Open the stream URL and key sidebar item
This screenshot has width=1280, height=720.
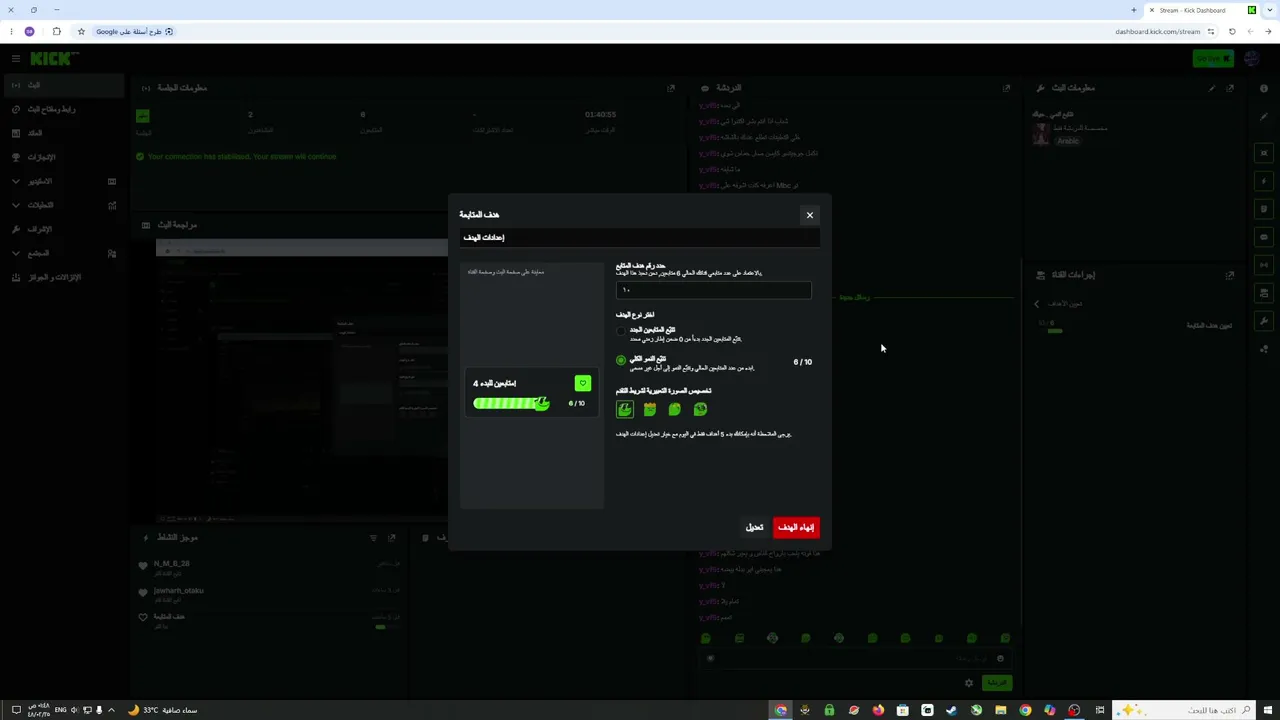click(64, 109)
